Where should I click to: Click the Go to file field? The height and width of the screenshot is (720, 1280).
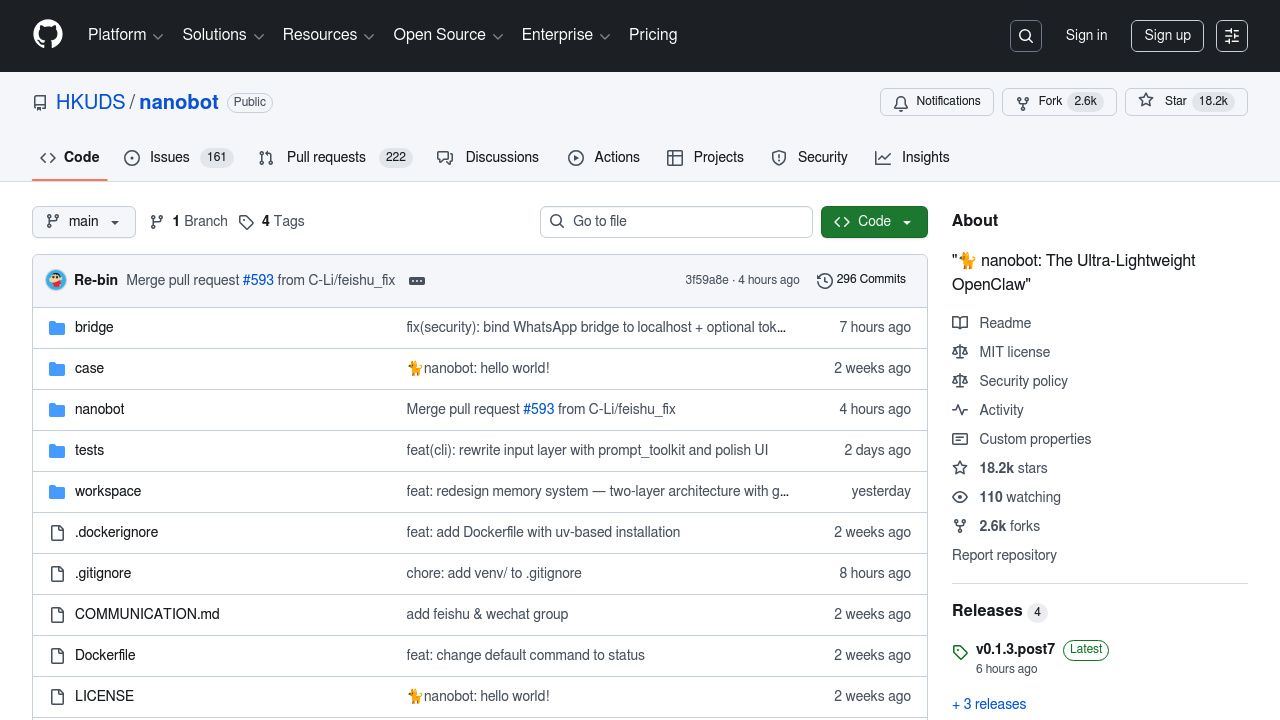point(676,222)
